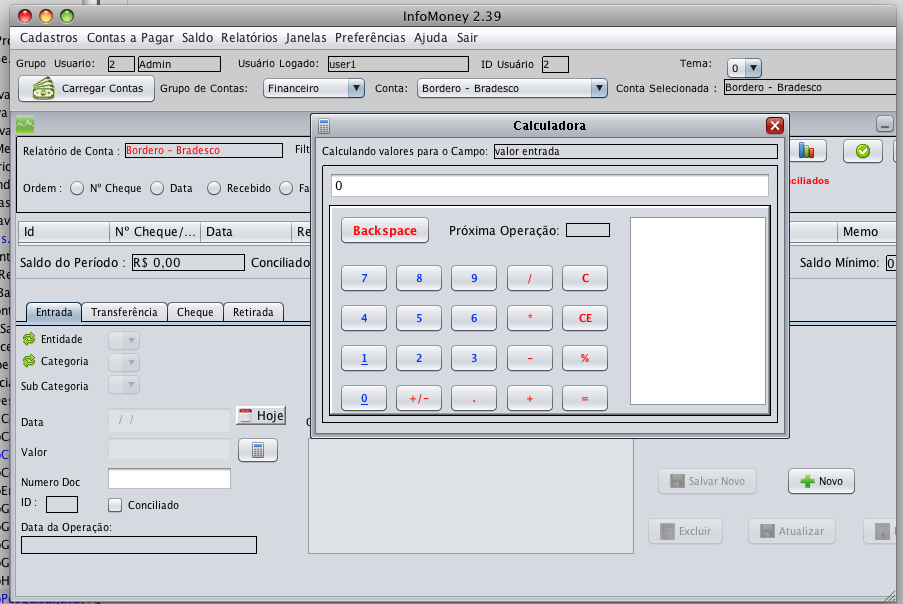Click the green chart icon of the report window
Viewport: 903px width, 604px height.
point(25,124)
